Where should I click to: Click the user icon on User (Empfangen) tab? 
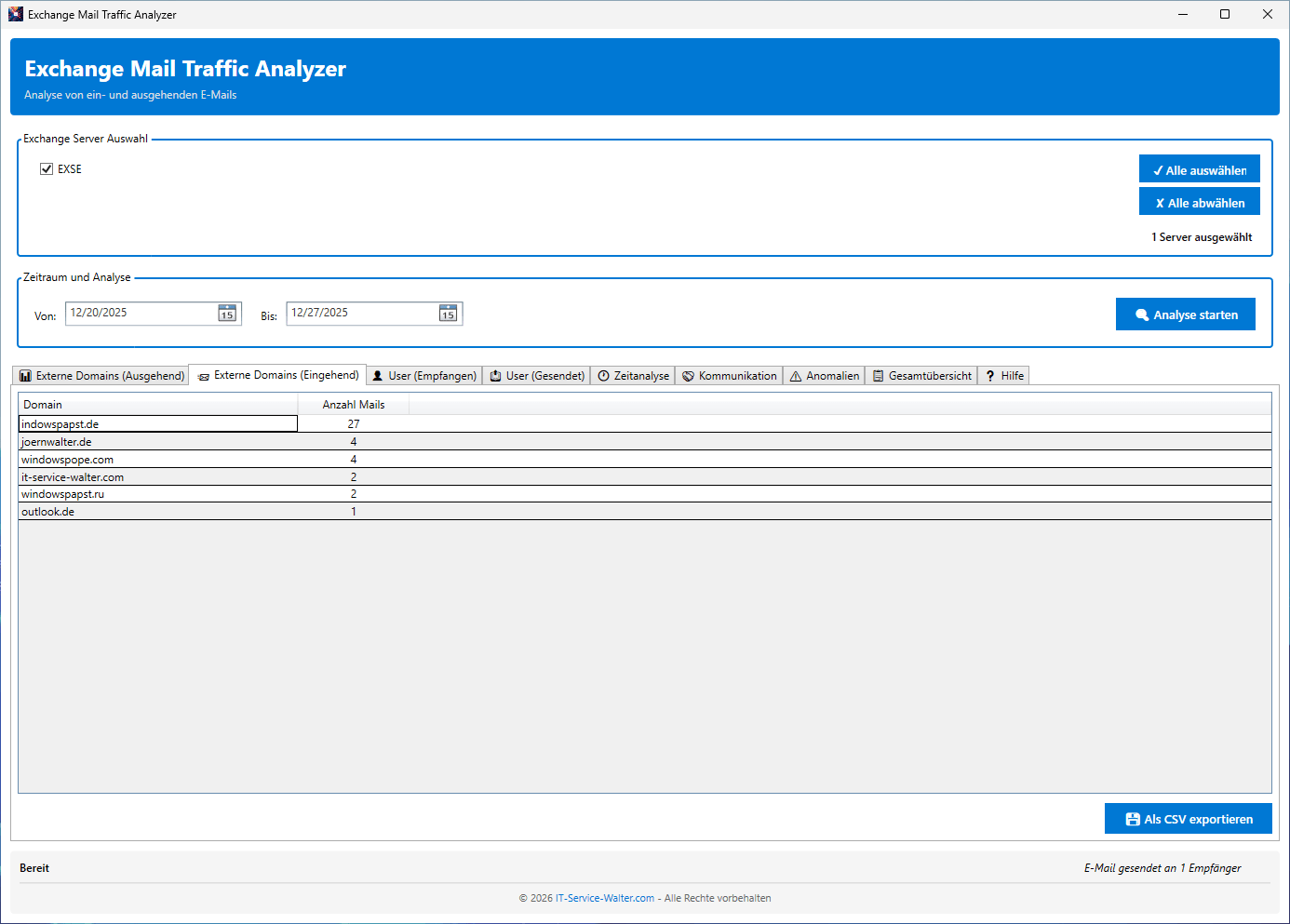(378, 376)
